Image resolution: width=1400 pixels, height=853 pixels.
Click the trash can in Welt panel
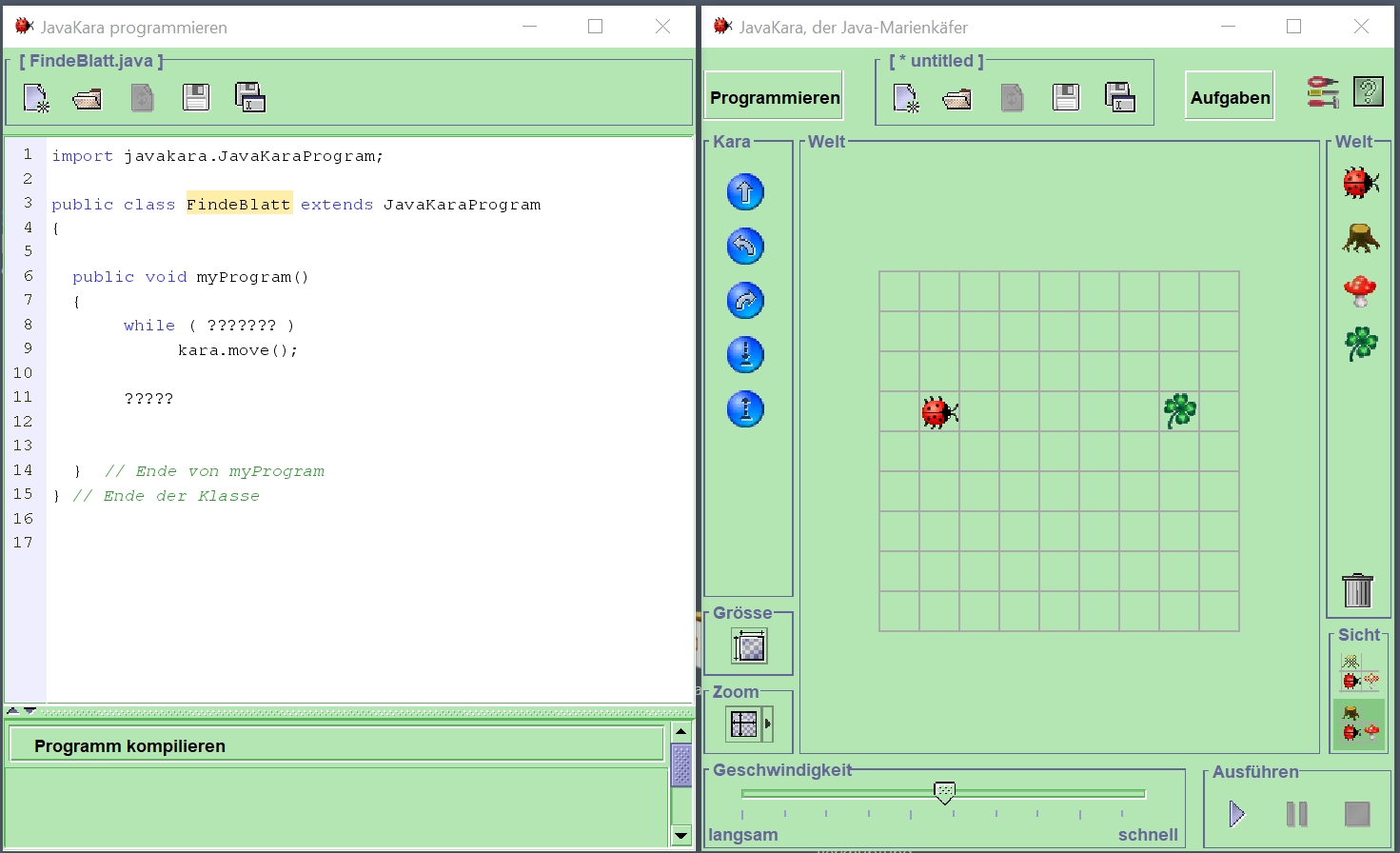[x=1357, y=590]
